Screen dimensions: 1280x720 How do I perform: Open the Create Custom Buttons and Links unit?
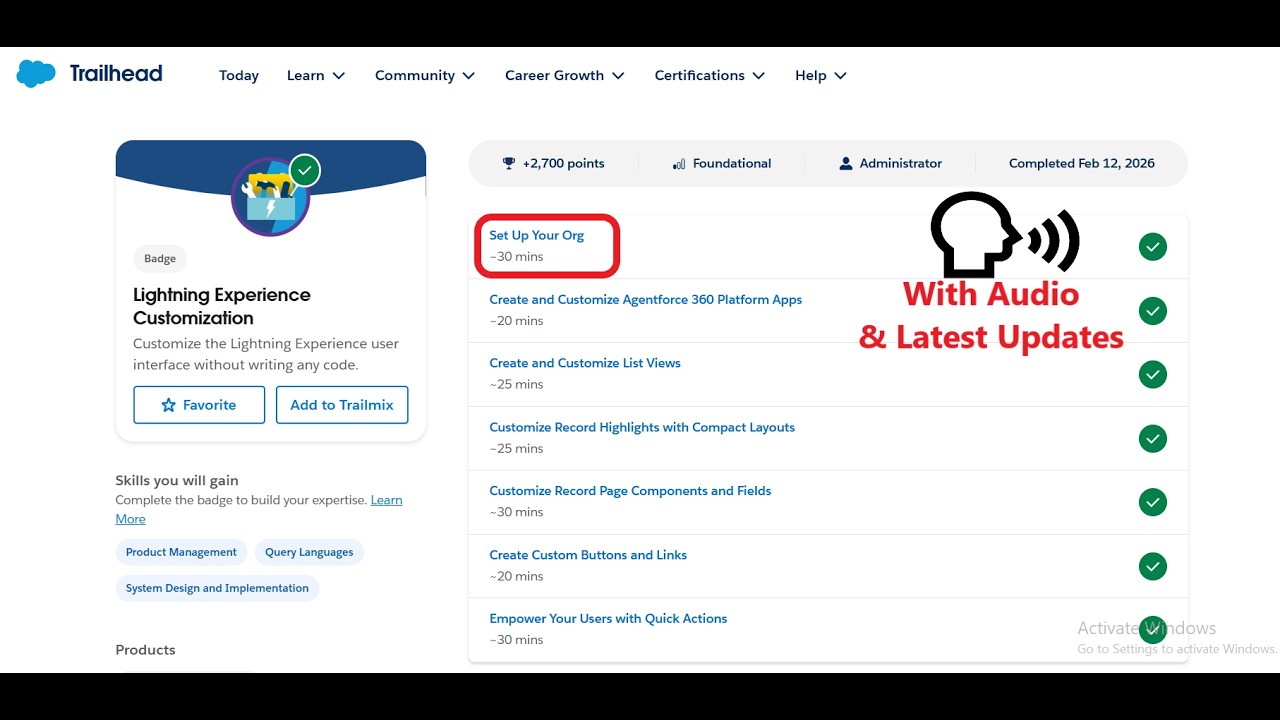[588, 555]
